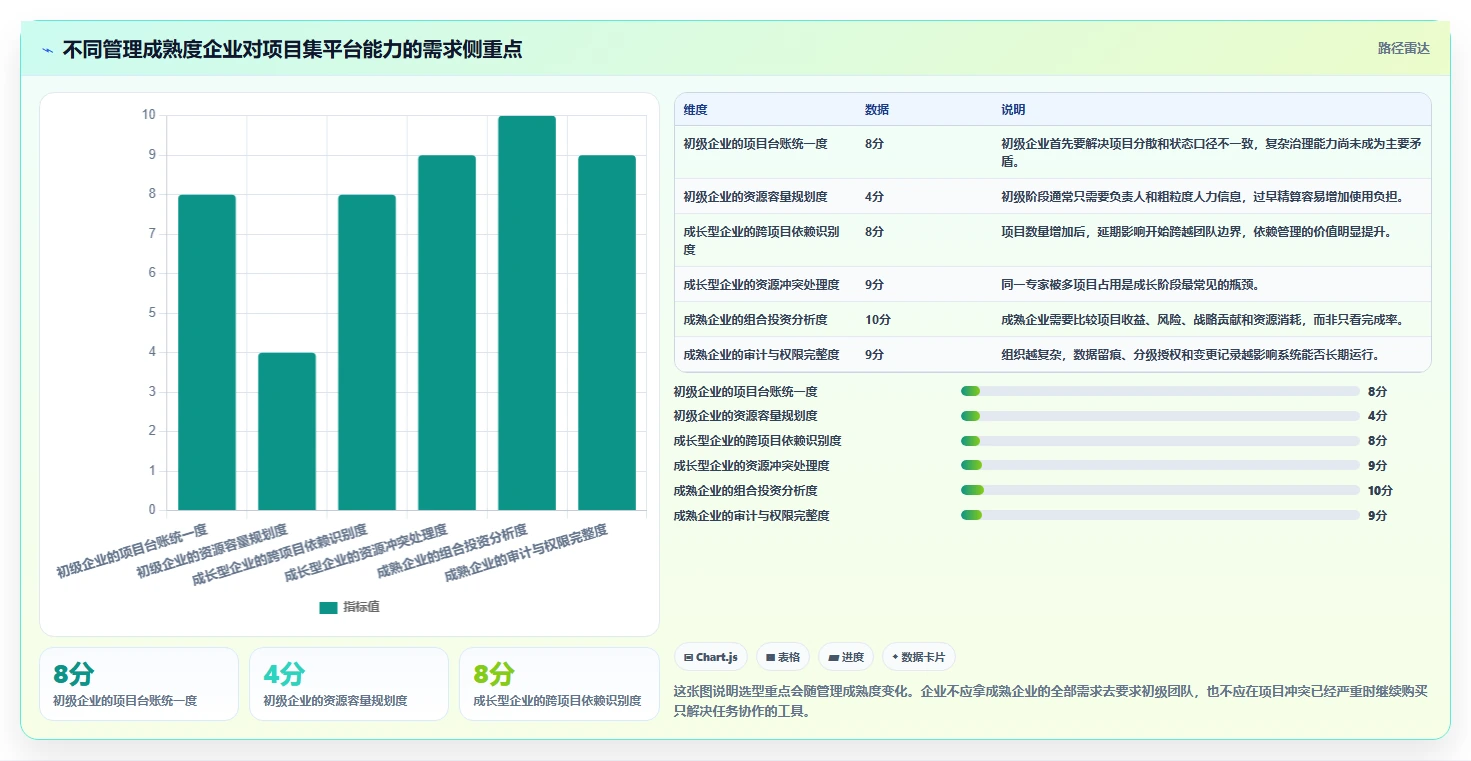Click the footer paragraph starting 这张图说明选型重点

tap(1052, 701)
